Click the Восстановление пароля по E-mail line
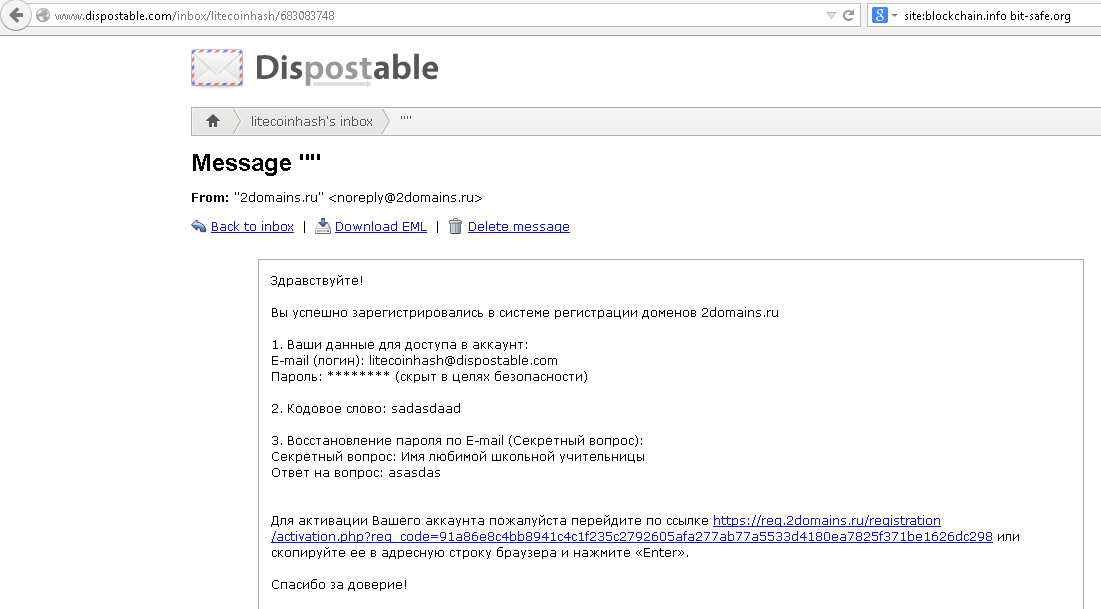 (x=457, y=440)
